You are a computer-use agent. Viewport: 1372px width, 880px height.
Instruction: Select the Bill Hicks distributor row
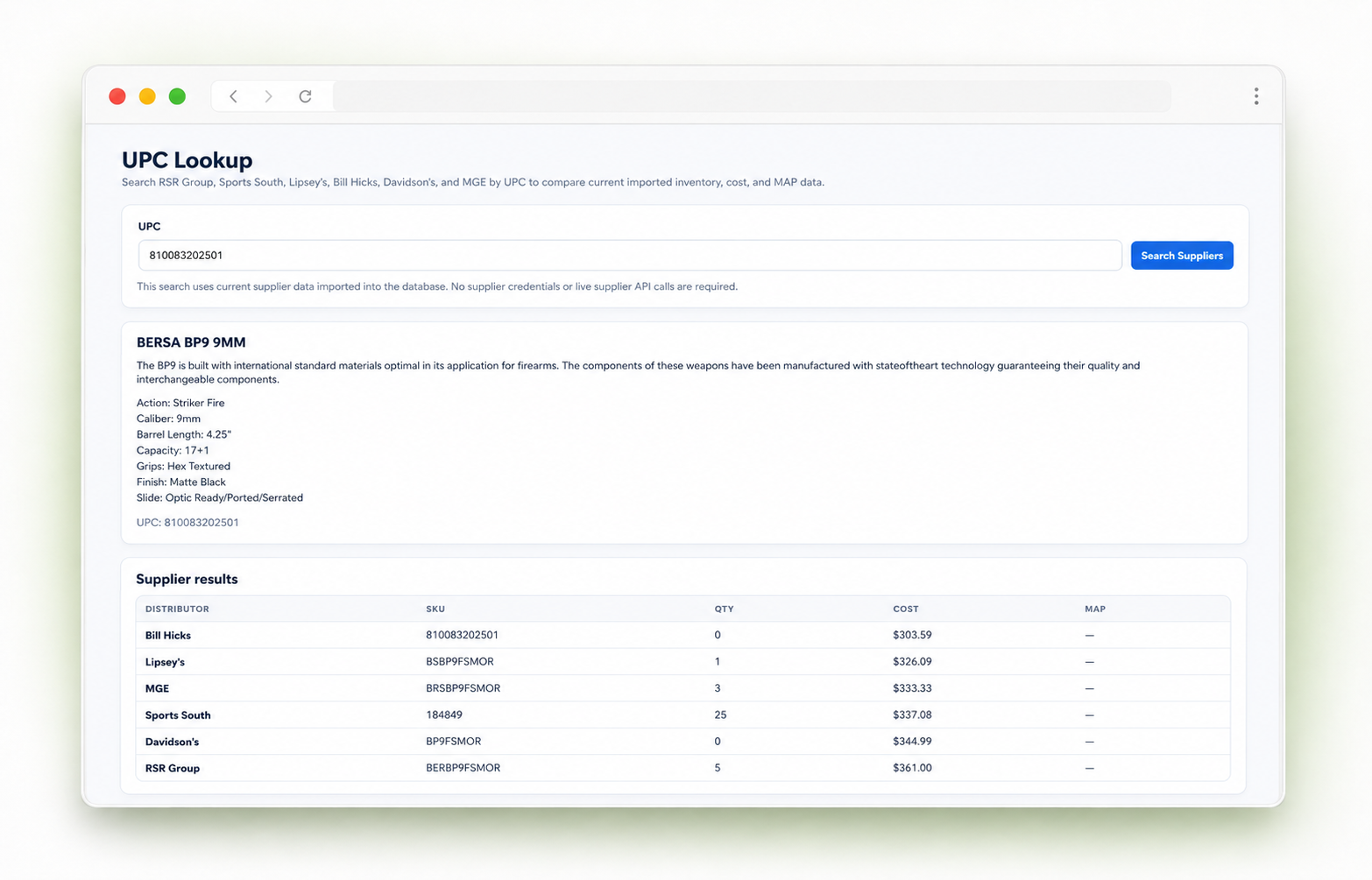tap(683, 636)
